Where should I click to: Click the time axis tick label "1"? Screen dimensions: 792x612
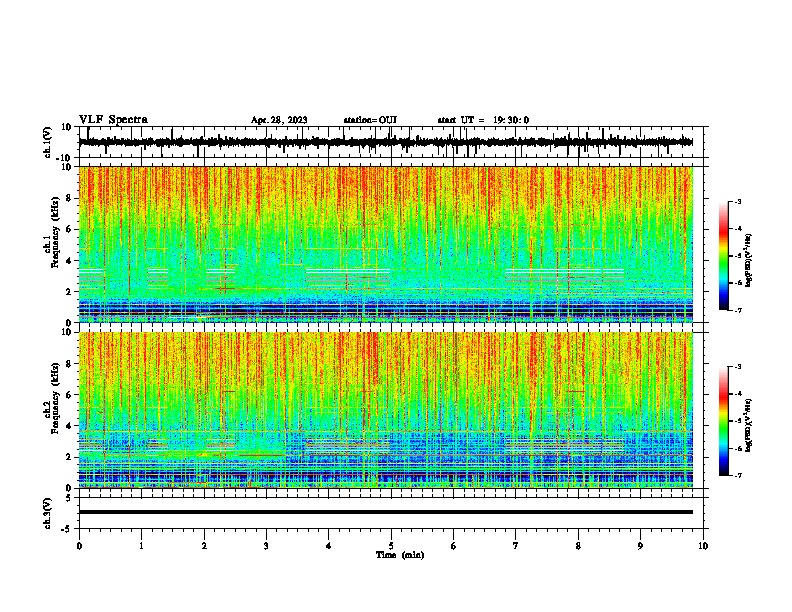click(141, 546)
